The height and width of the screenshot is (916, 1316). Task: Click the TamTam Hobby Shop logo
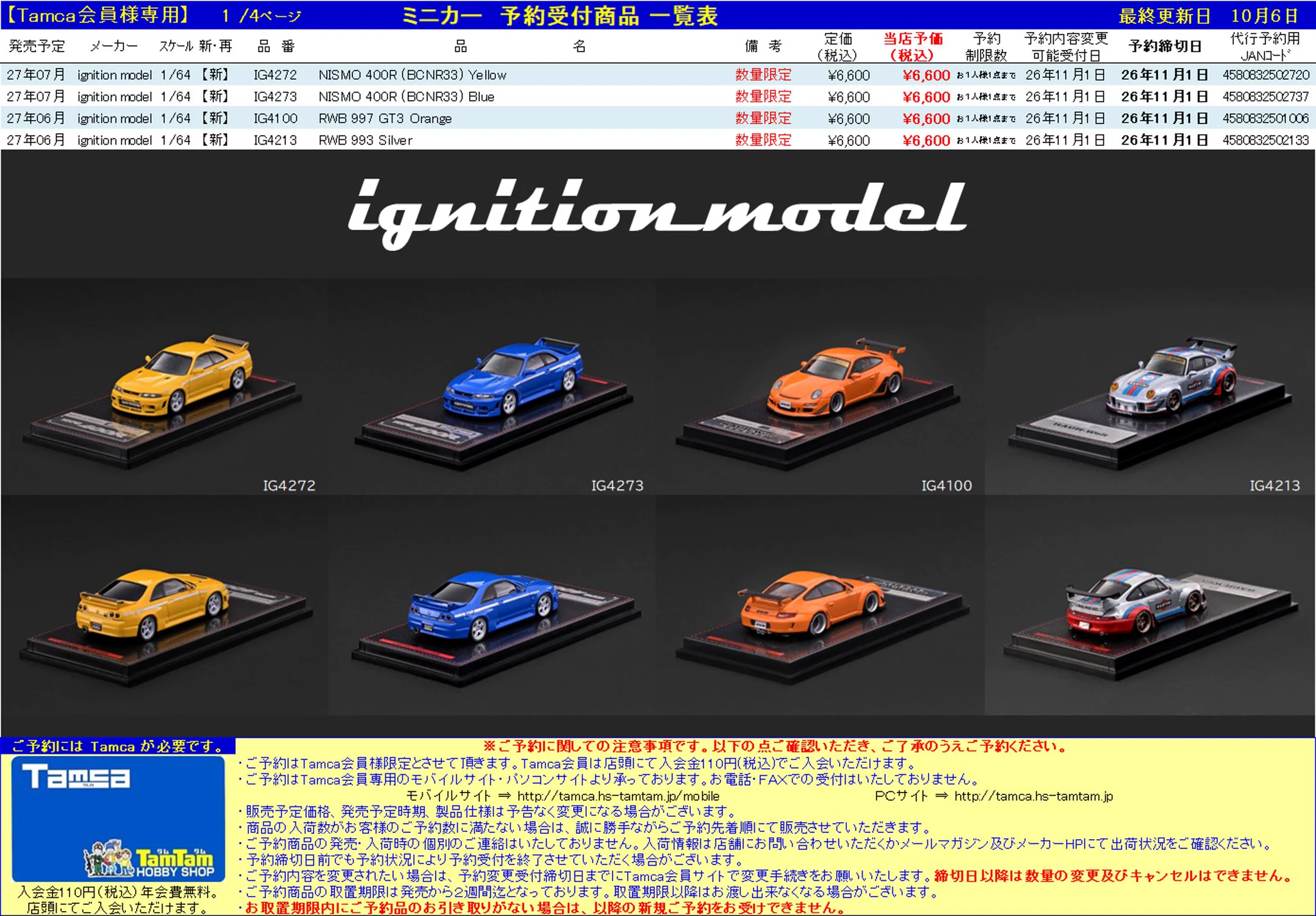point(150,859)
